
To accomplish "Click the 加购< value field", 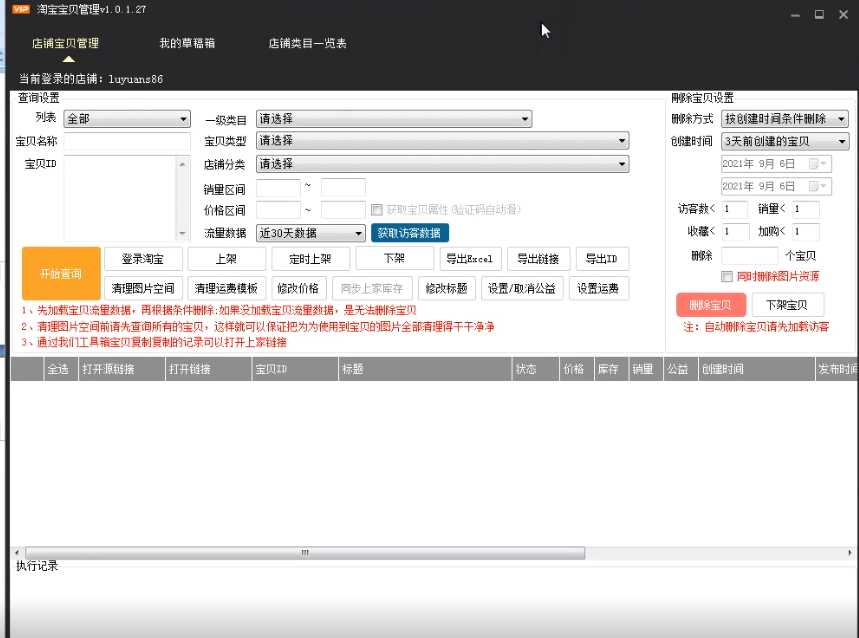I will click(x=806, y=232).
